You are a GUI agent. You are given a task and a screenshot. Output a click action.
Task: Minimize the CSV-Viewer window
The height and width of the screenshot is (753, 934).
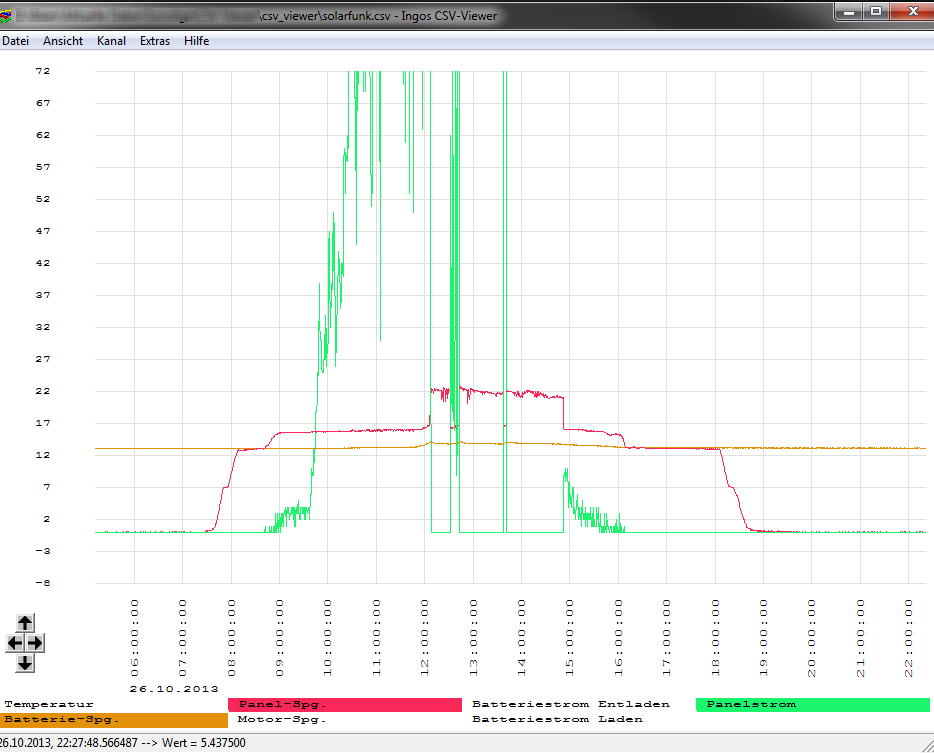[x=848, y=11]
